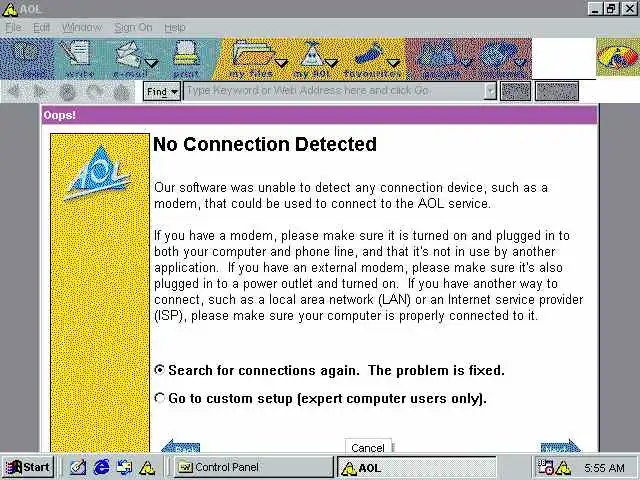
Task: Click the browser Reload button
Action: 95,91
